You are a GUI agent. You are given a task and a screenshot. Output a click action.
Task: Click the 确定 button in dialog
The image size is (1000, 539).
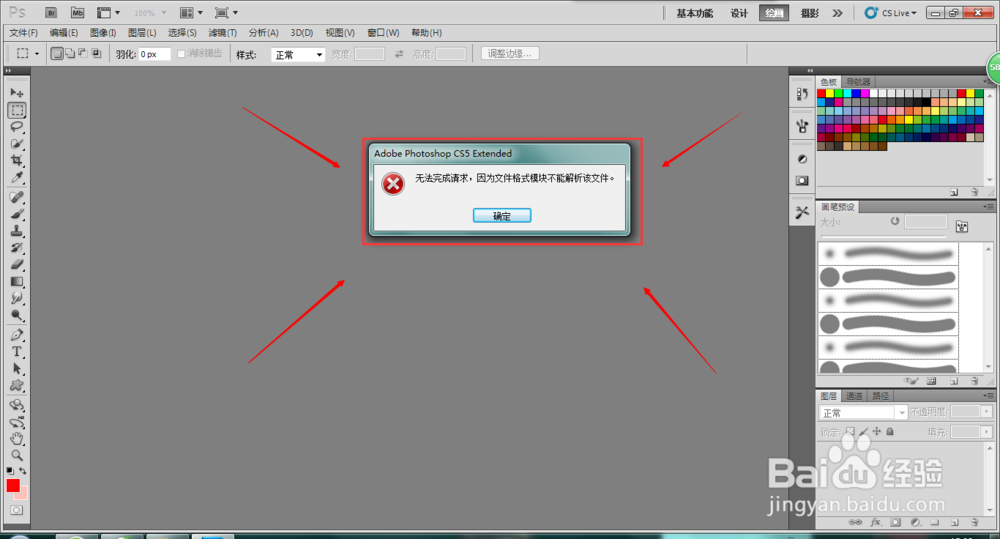point(502,216)
